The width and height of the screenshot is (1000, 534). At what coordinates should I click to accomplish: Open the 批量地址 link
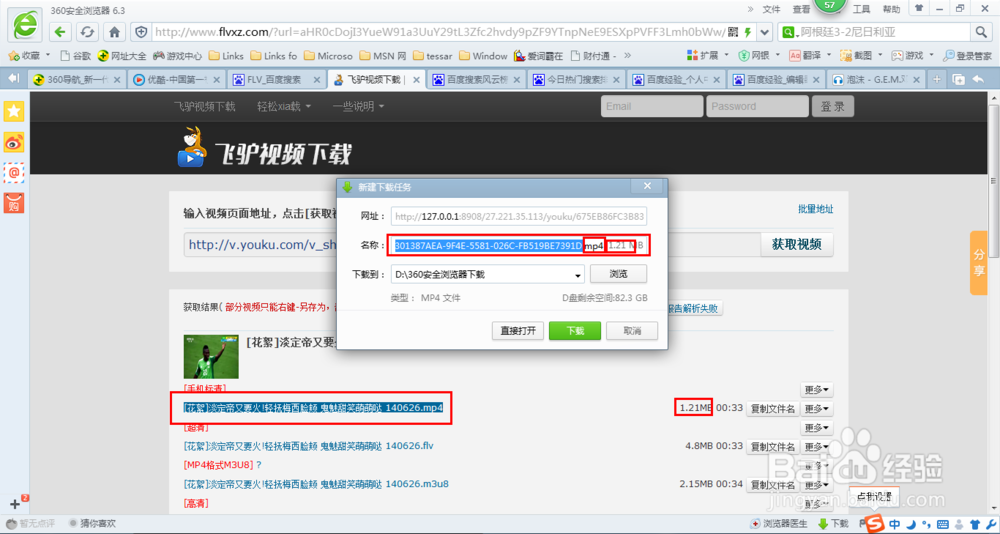point(816,209)
